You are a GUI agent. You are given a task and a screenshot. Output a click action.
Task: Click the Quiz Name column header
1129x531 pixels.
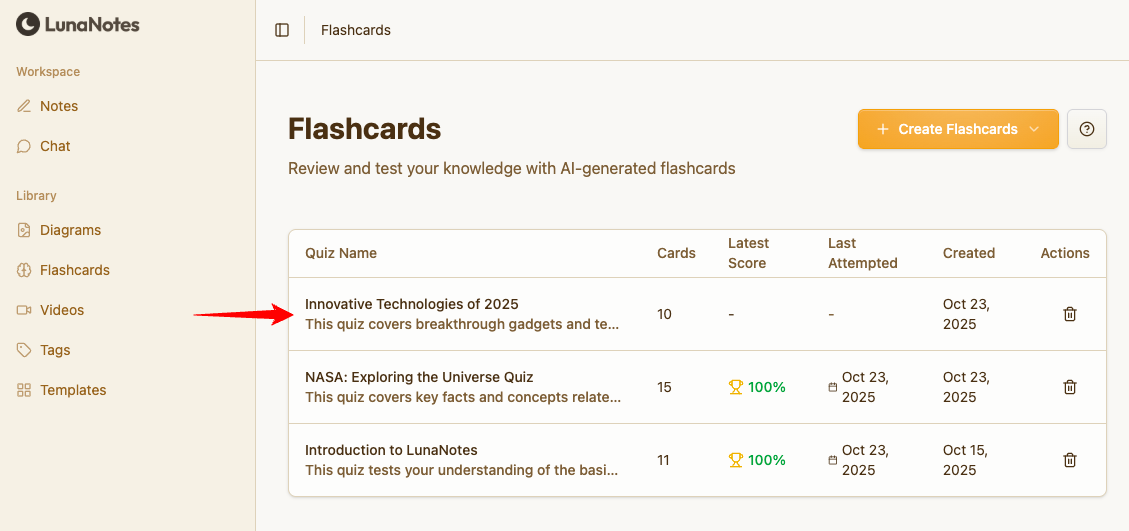click(x=341, y=253)
